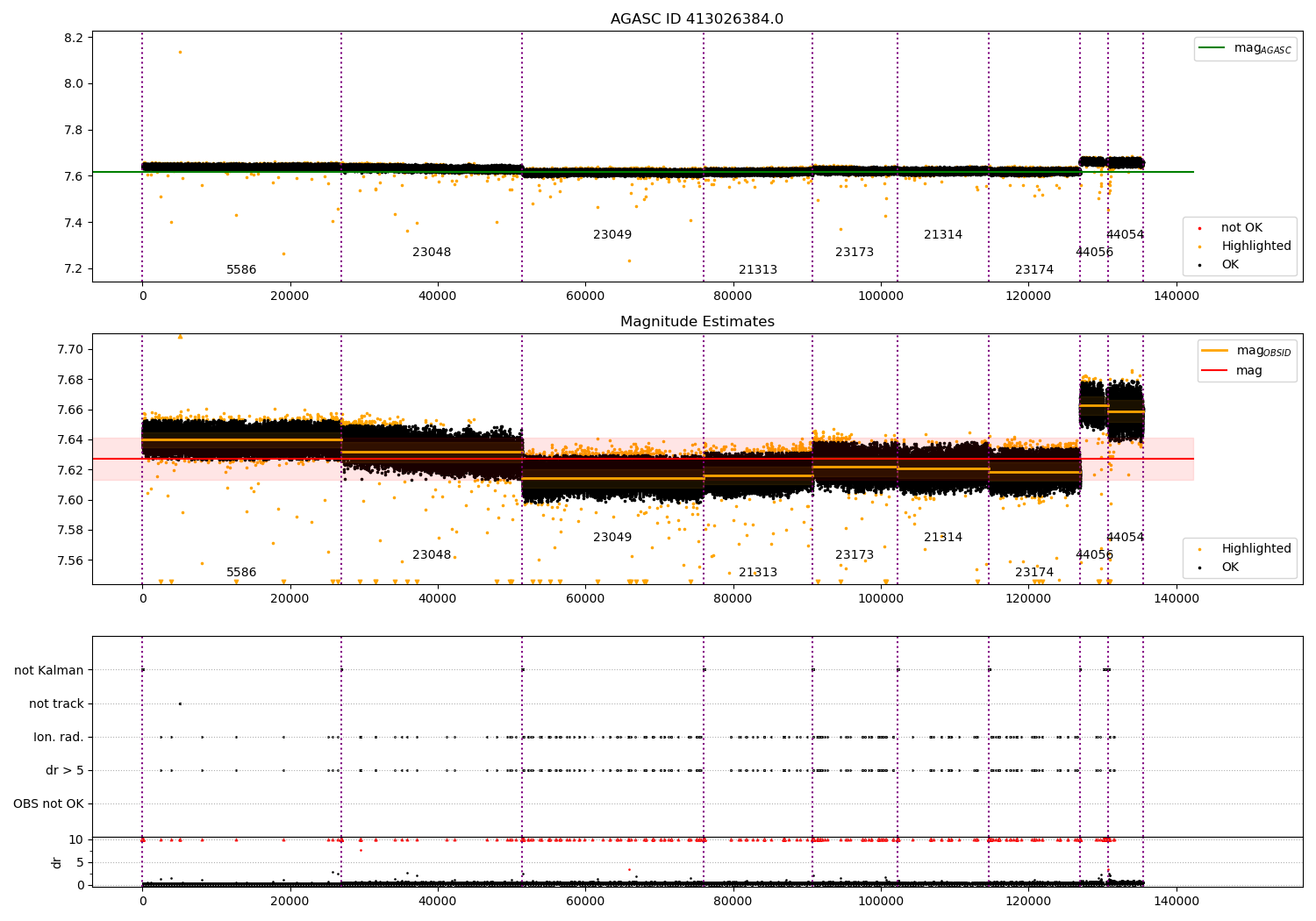This screenshot has height=921, width=1316.
Task: Click the rotated 'dr' y-axis label
Action: (57, 862)
